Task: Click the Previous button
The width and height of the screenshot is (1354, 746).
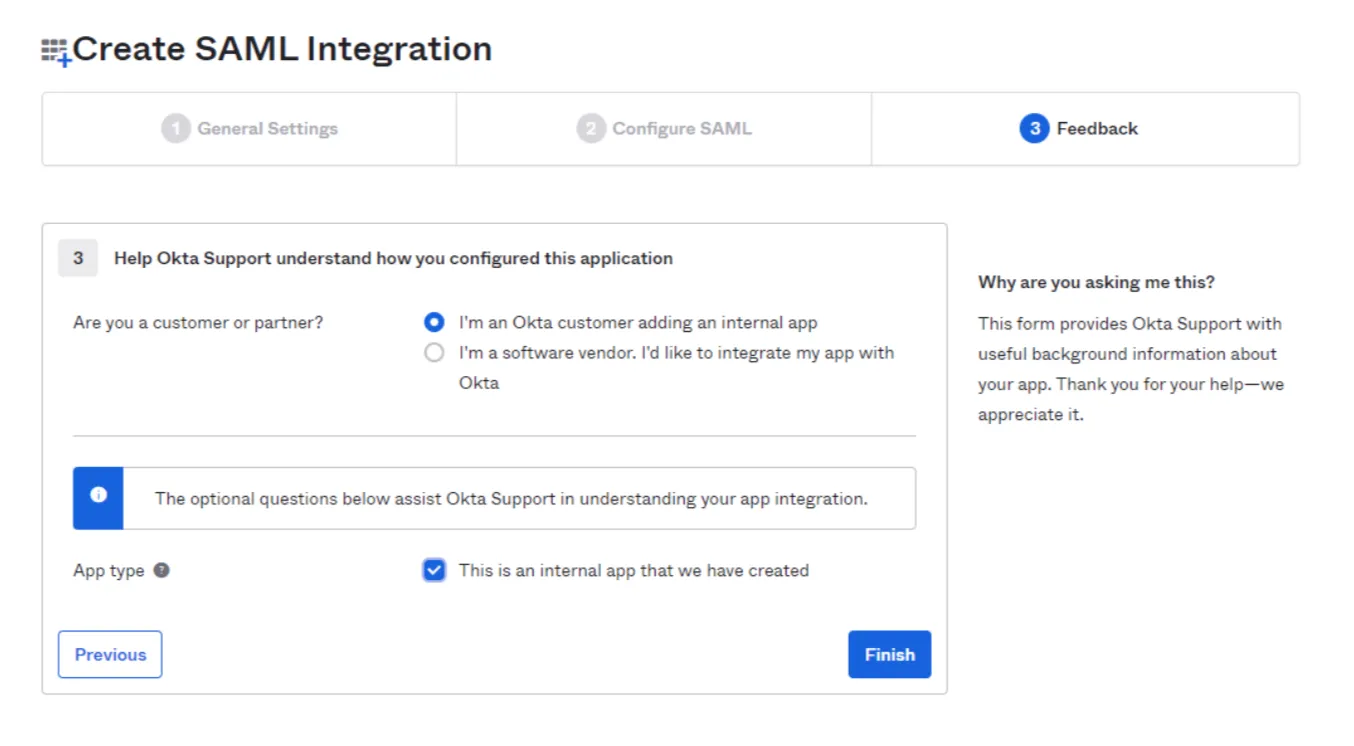Action: (109, 654)
